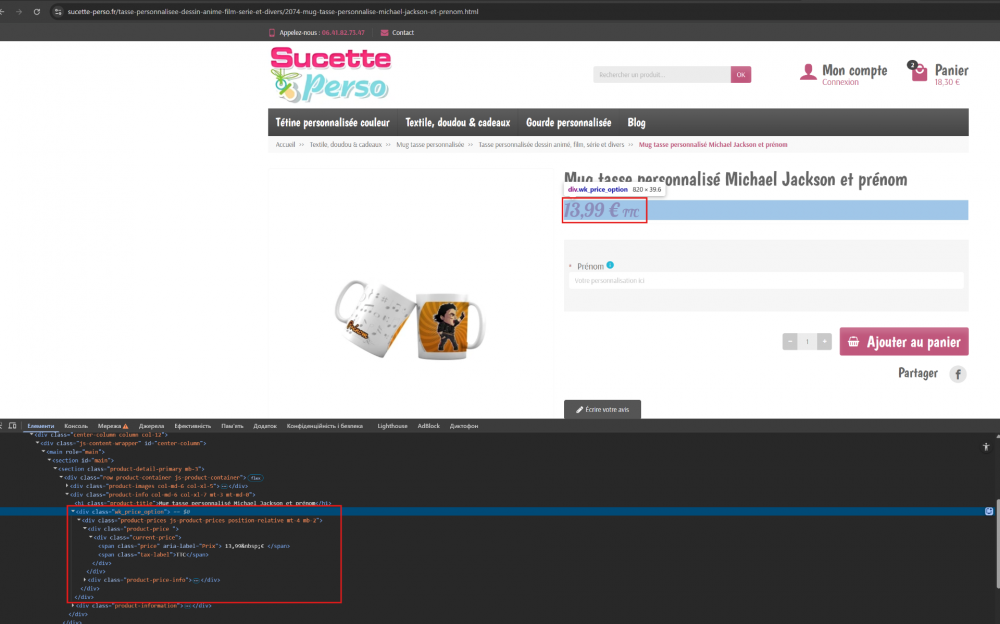
Task: Open Gourde personnalisée menu
Action: coord(568,123)
